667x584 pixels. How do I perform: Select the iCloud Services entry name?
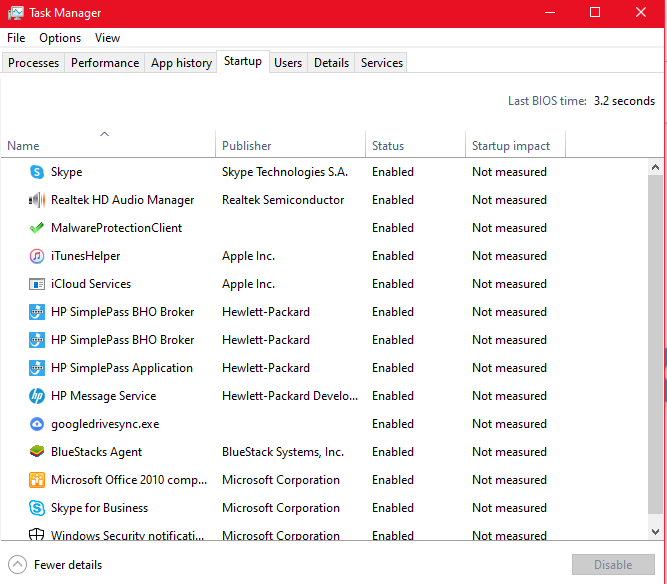(x=91, y=284)
